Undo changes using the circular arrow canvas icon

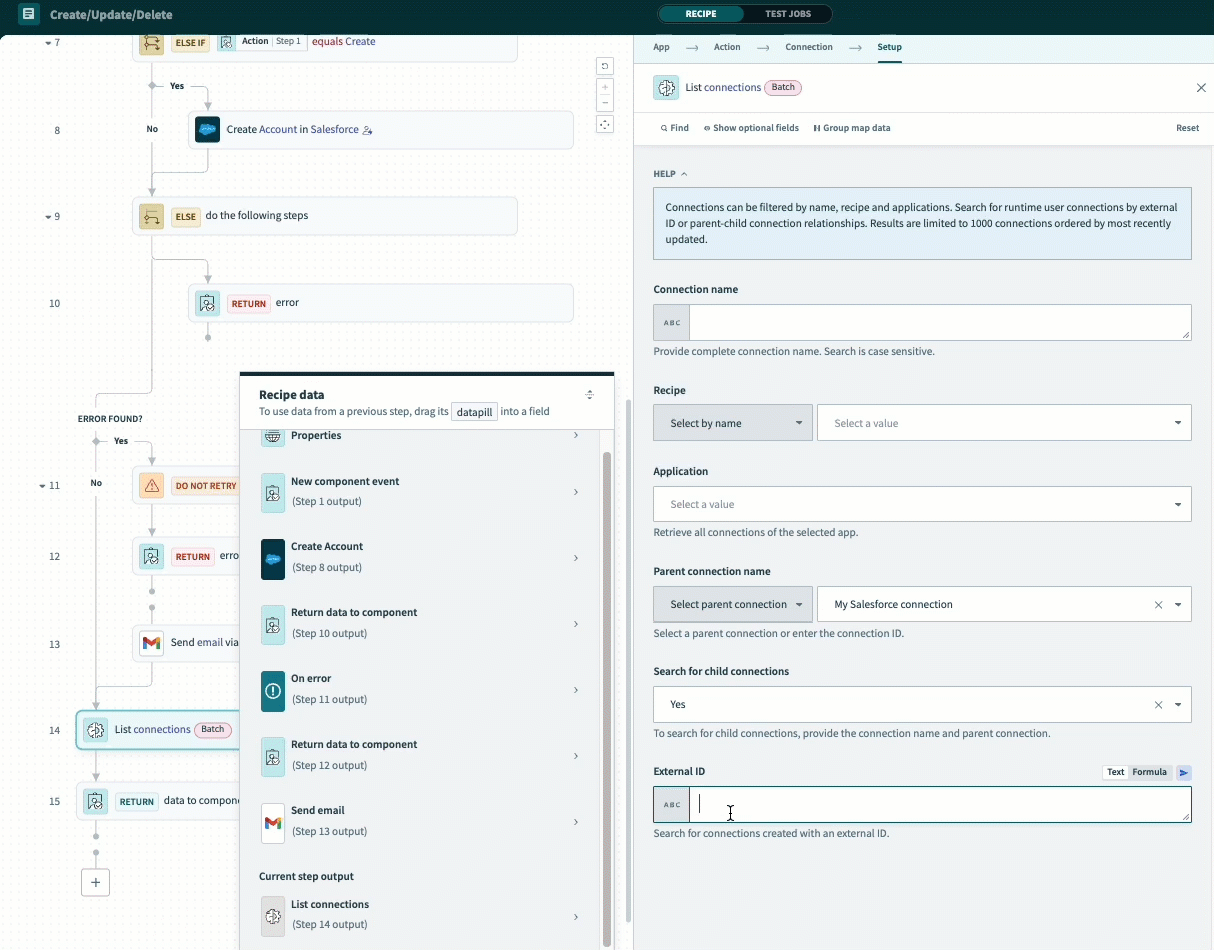click(605, 66)
